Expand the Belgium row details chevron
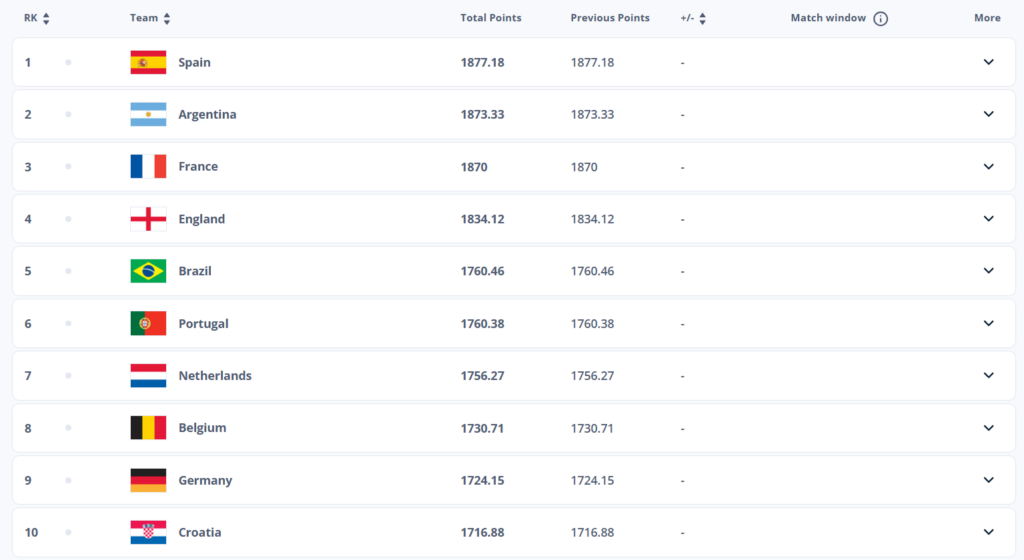1024x560 pixels. (988, 428)
